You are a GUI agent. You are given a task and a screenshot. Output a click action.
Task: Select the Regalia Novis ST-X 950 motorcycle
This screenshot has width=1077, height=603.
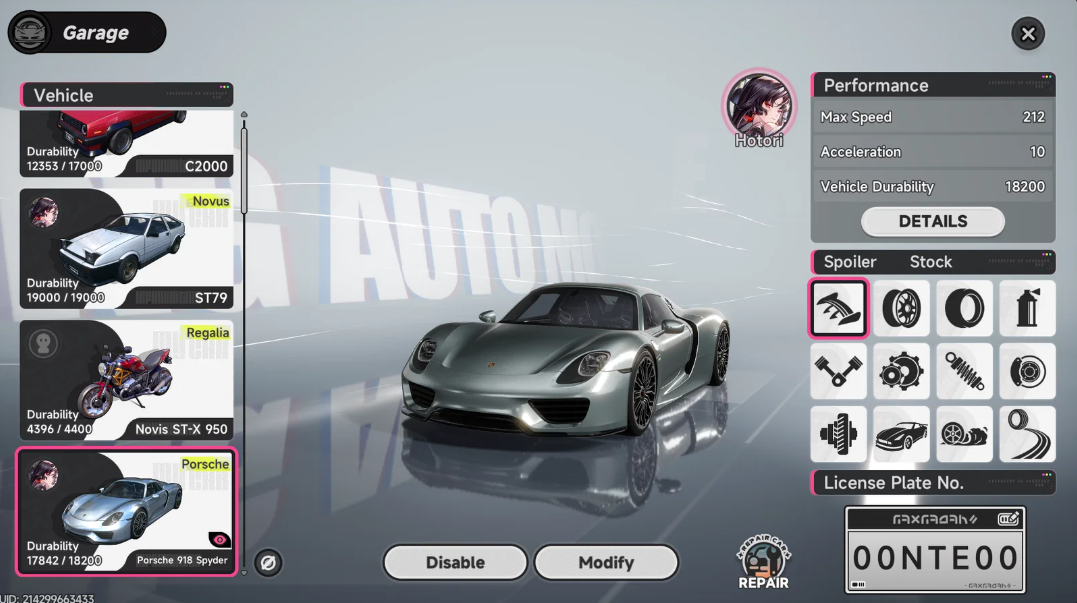click(x=126, y=380)
